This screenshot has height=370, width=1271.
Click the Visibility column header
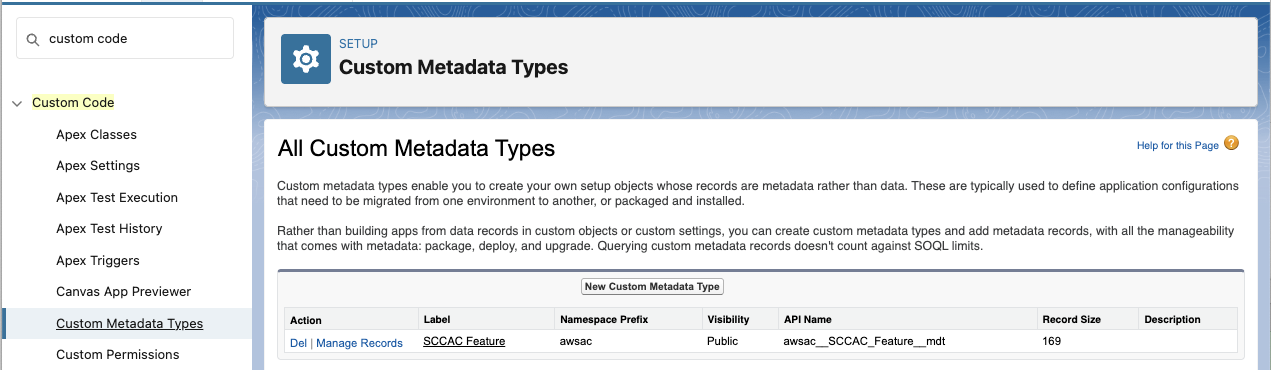tap(728, 320)
